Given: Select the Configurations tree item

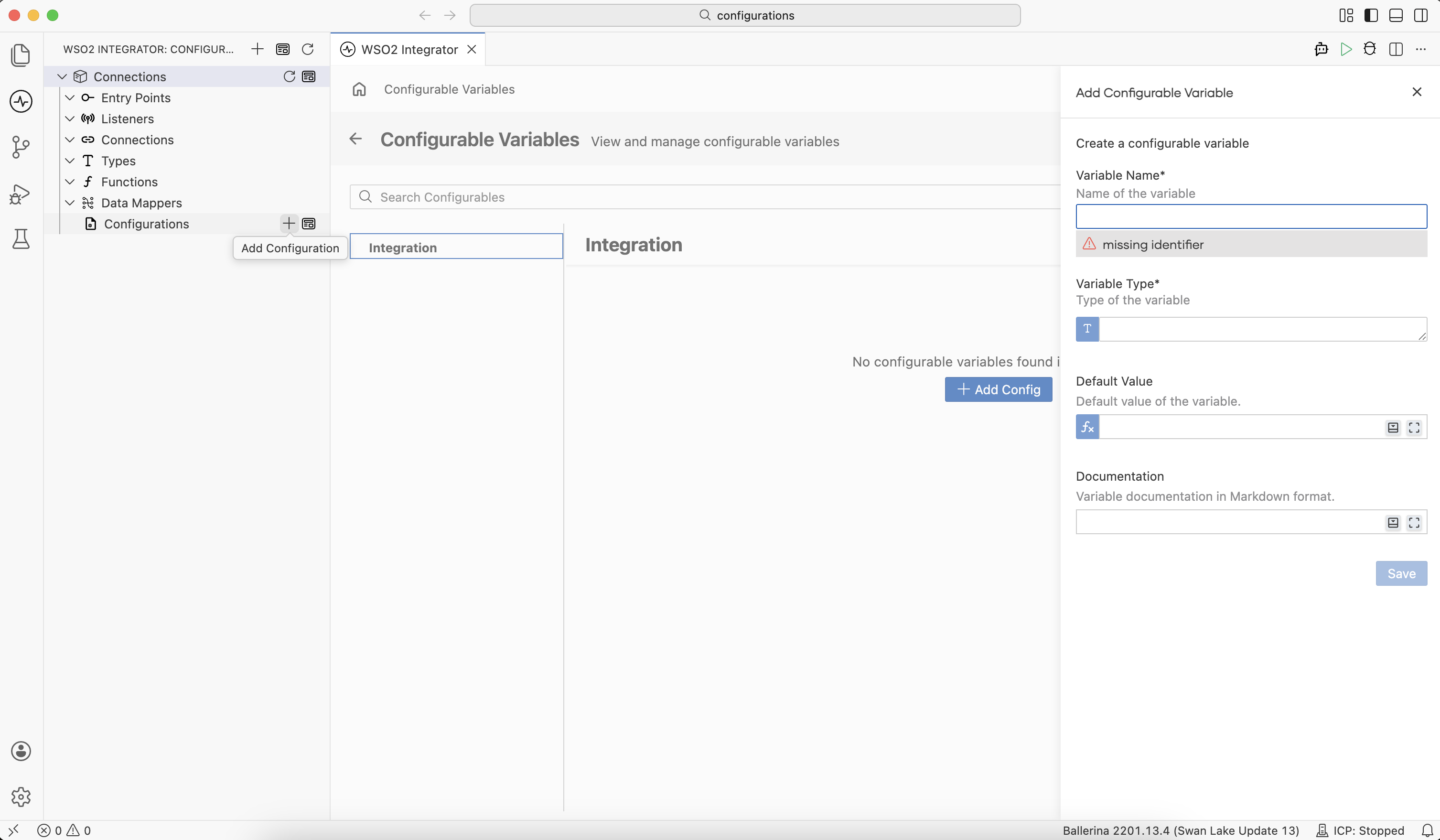Looking at the screenshot, I should (x=187, y=224).
